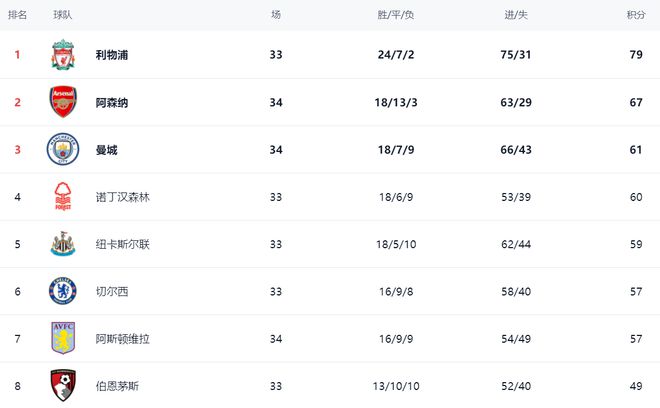Click the Newcastle United crest icon
Viewport: 660px width, 408px height.
[63, 244]
